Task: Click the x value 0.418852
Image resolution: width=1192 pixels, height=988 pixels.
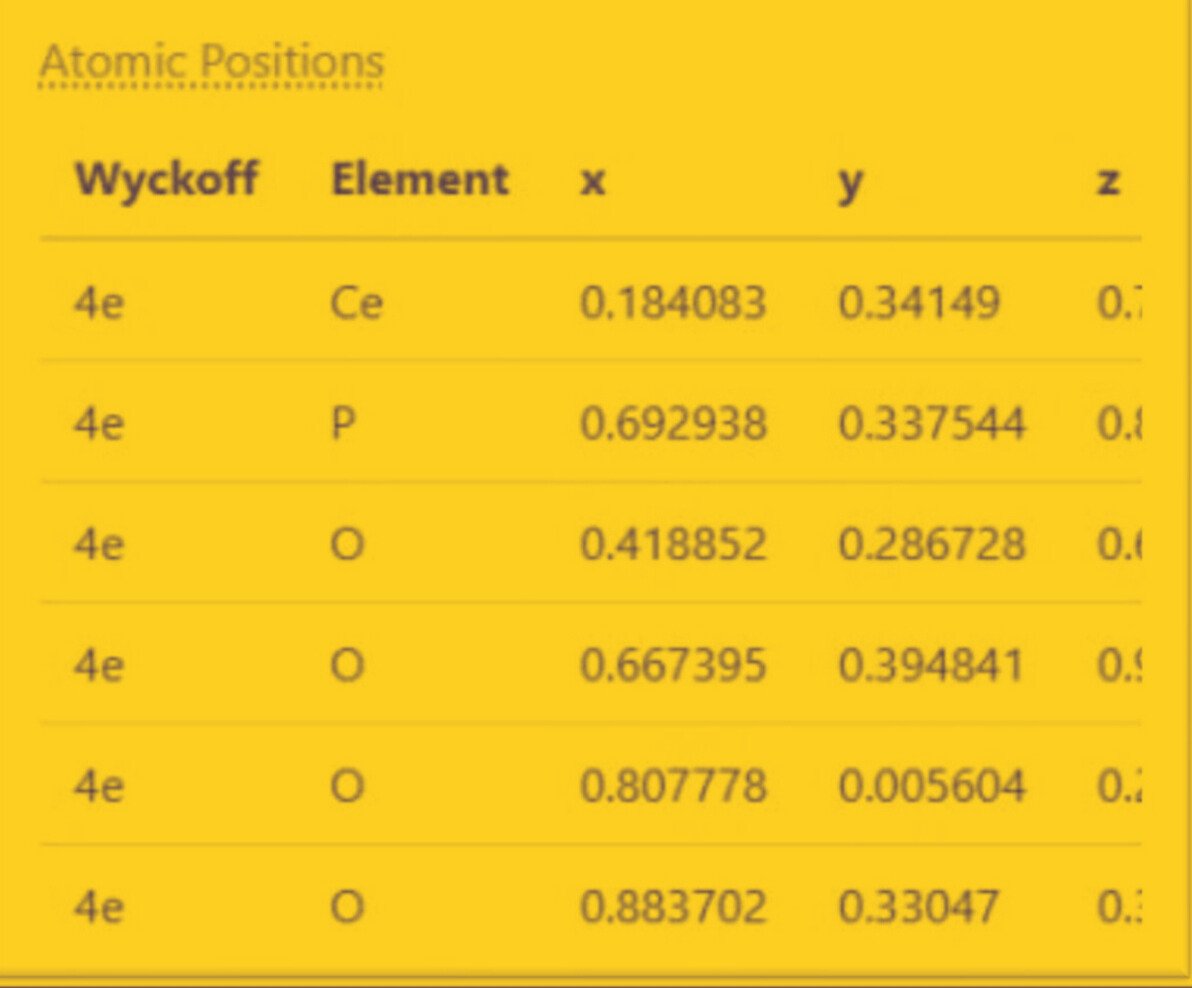Action: click(x=673, y=544)
